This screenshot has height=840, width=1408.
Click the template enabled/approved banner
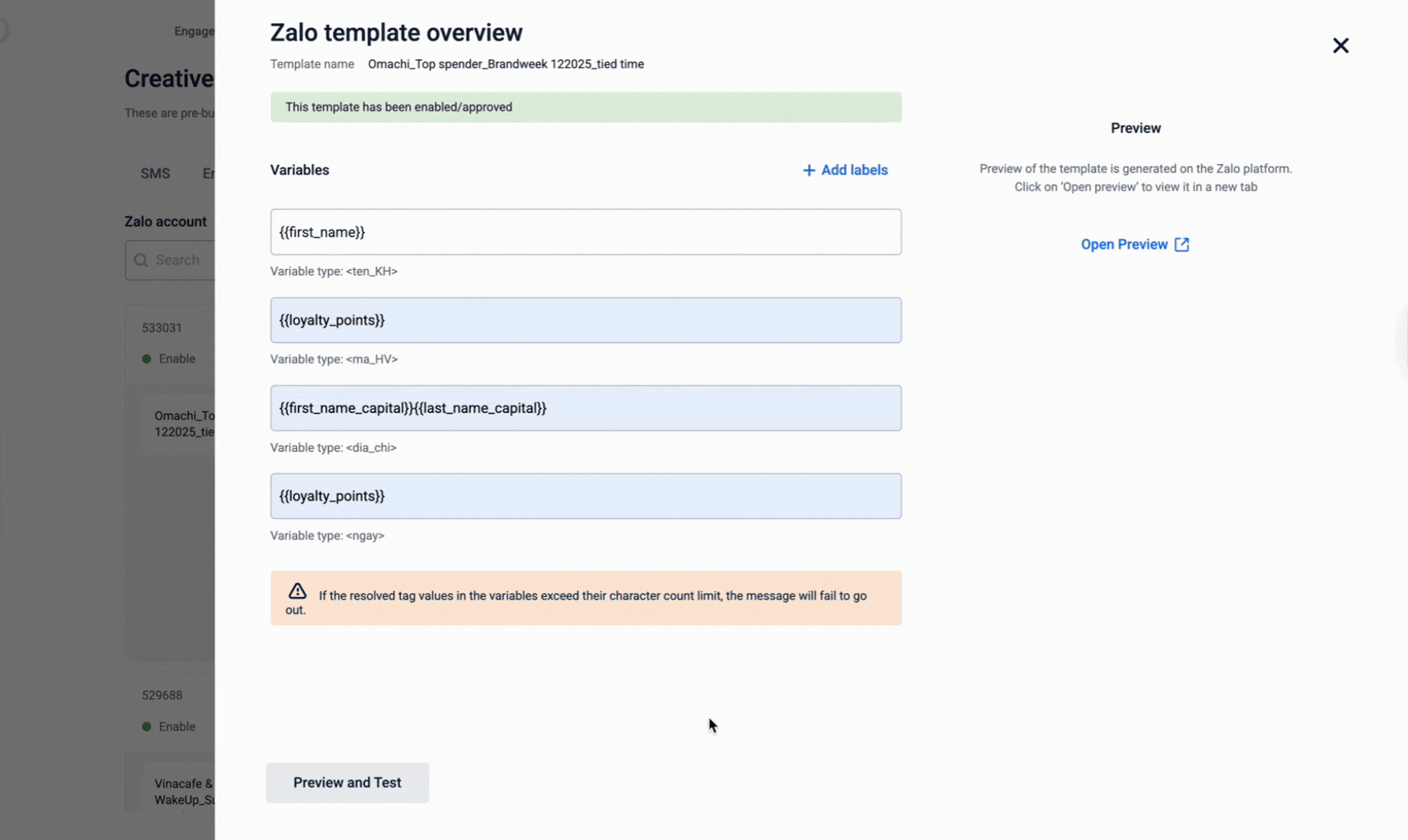click(x=586, y=107)
